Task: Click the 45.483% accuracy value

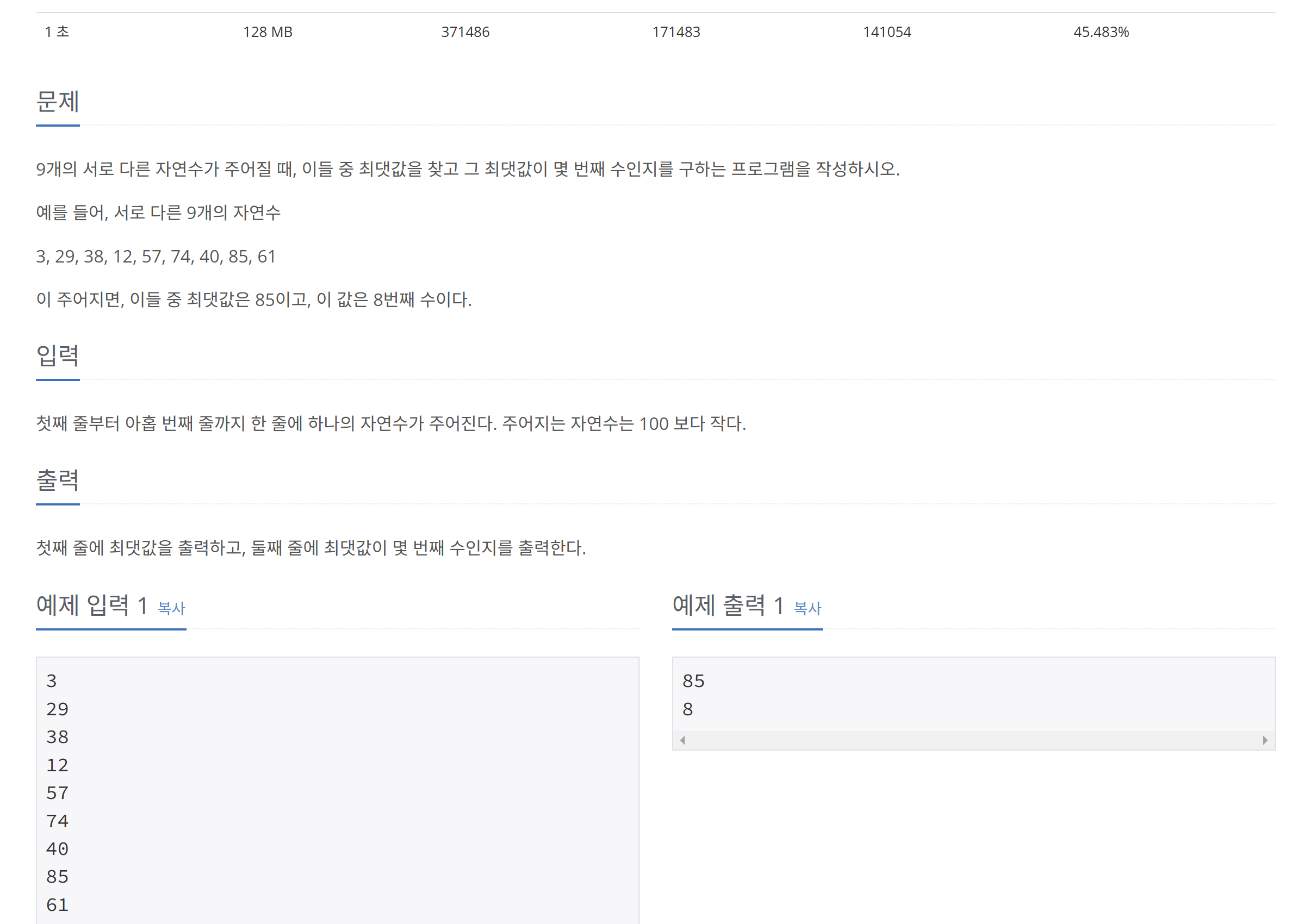Action: pos(1101,32)
